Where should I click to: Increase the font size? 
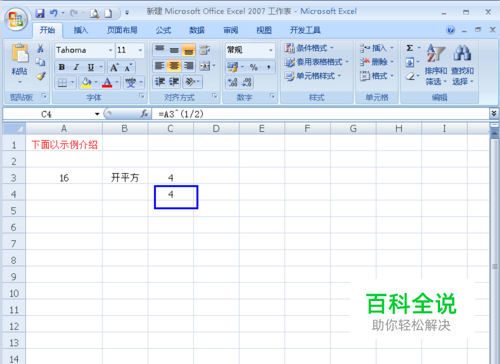[x=114, y=67]
